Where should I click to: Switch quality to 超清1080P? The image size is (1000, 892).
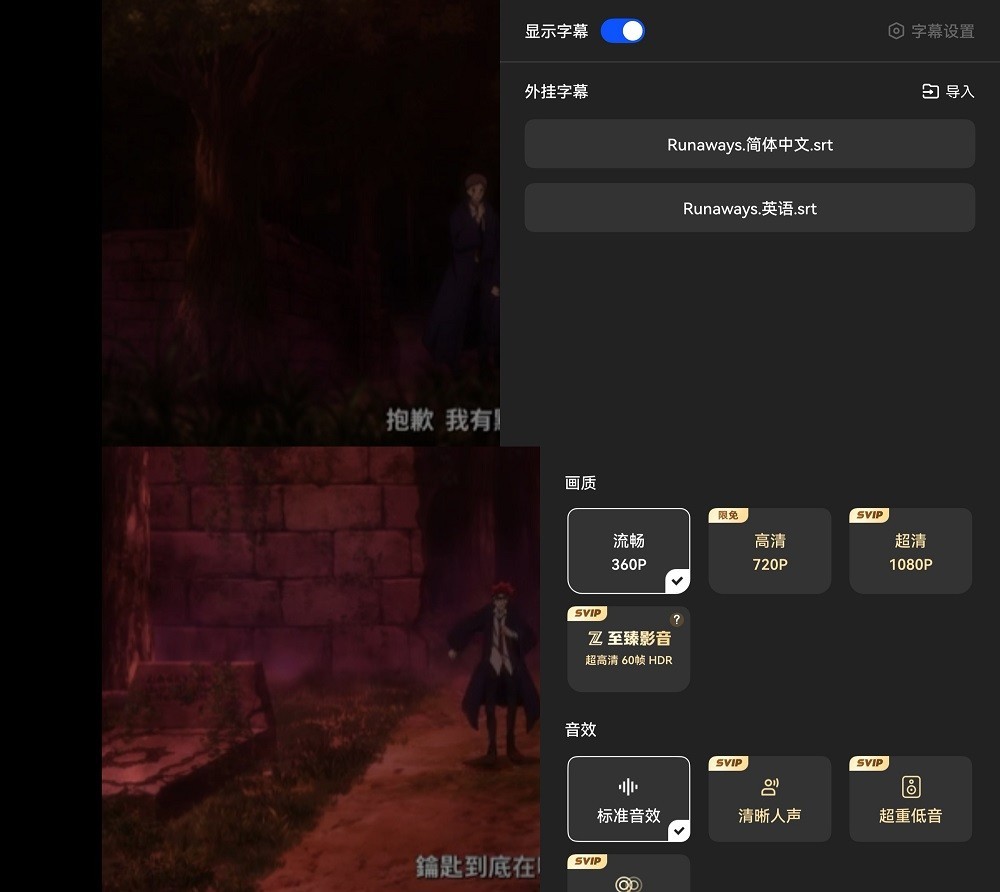911,551
